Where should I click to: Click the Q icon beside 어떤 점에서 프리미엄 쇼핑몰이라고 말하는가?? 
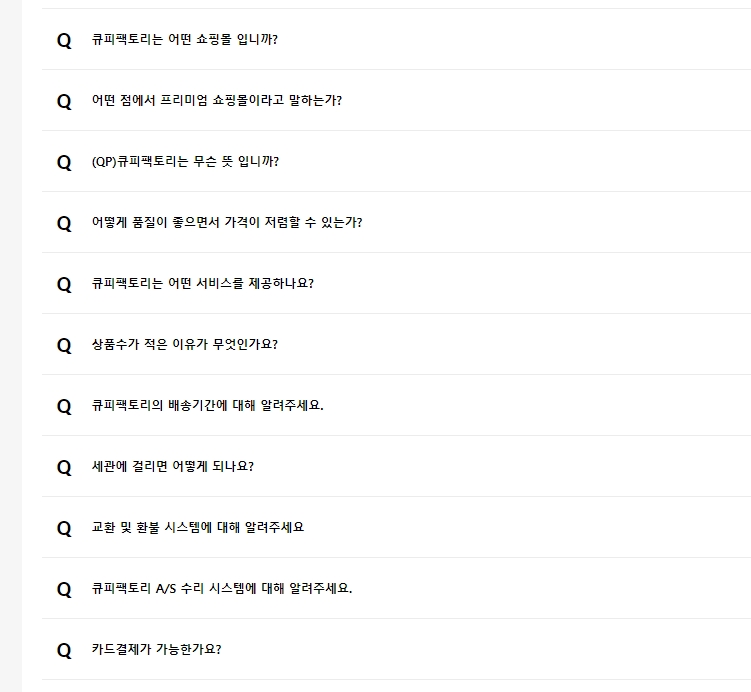[x=64, y=102]
